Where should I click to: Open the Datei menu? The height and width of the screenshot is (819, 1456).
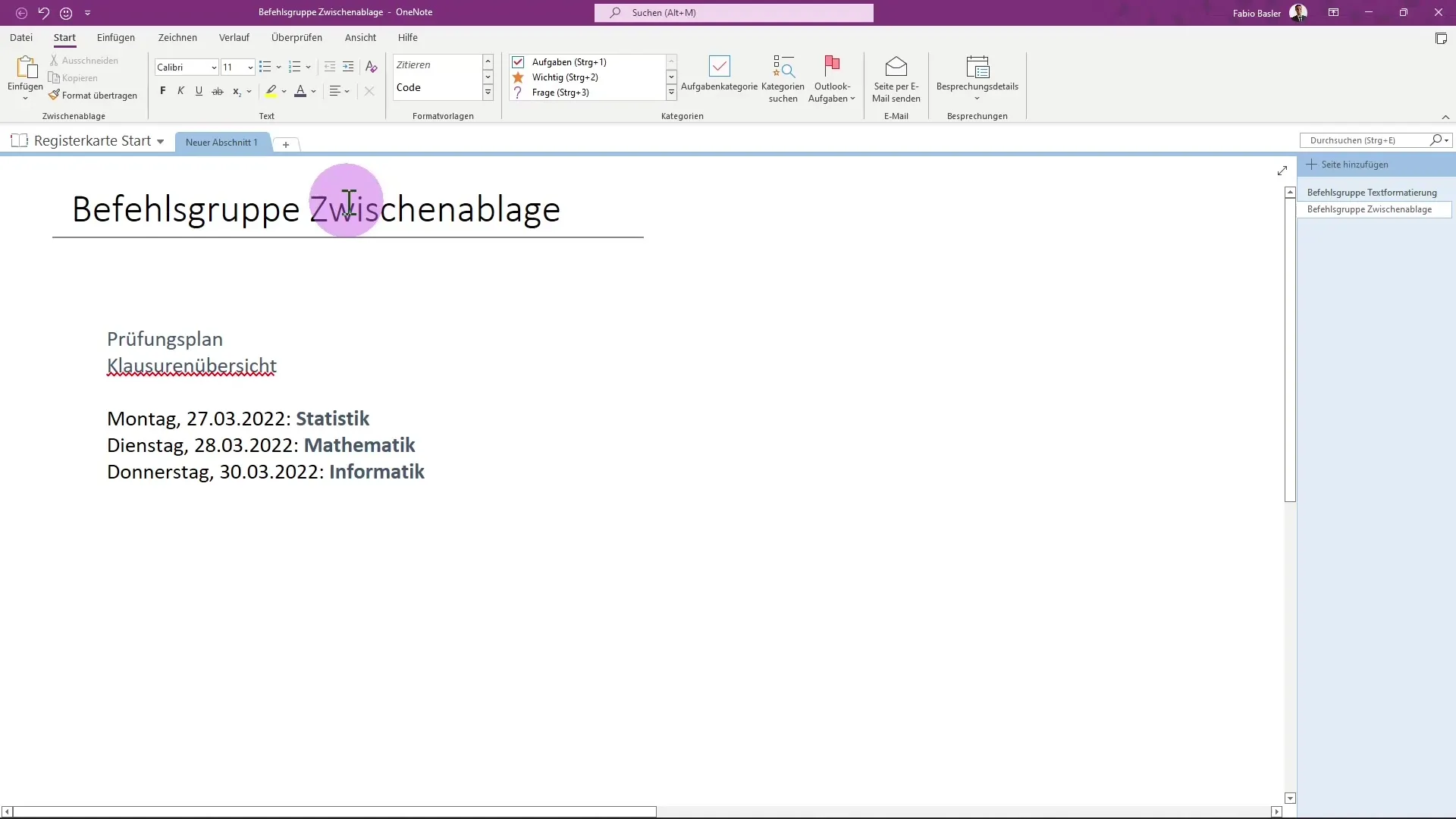click(x=21, y=37)
